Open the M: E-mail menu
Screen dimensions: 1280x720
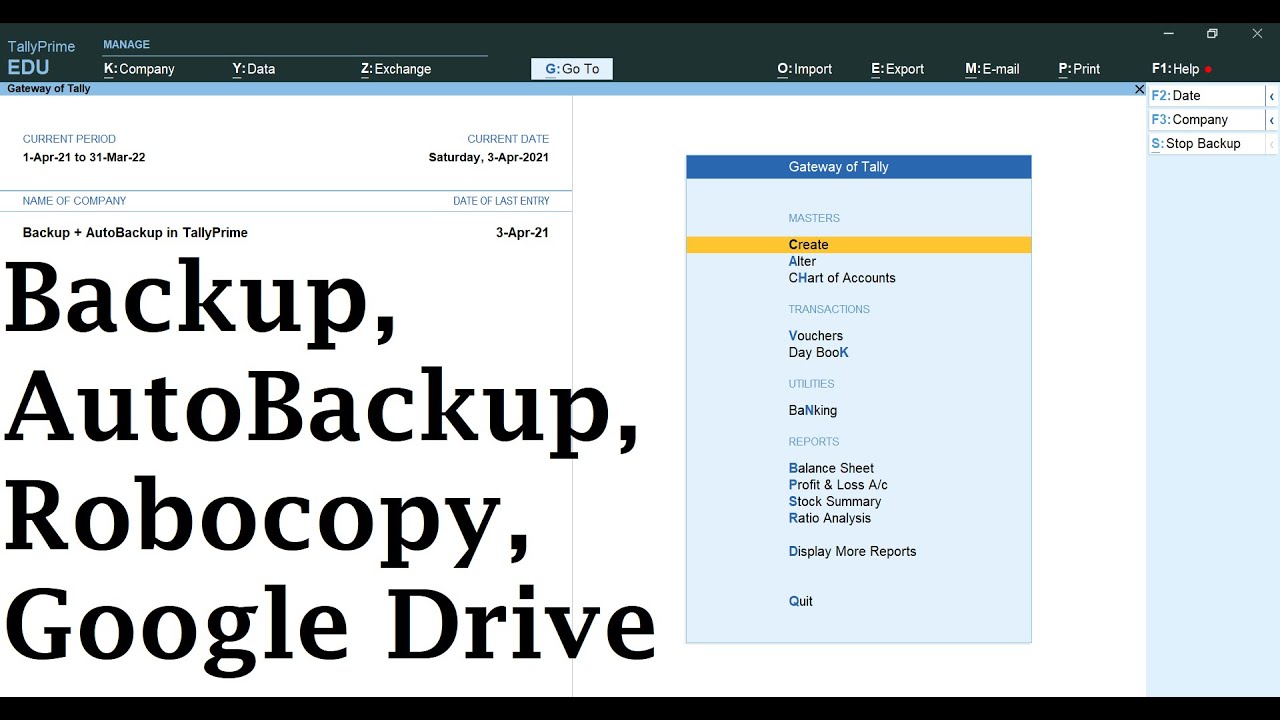992,69
